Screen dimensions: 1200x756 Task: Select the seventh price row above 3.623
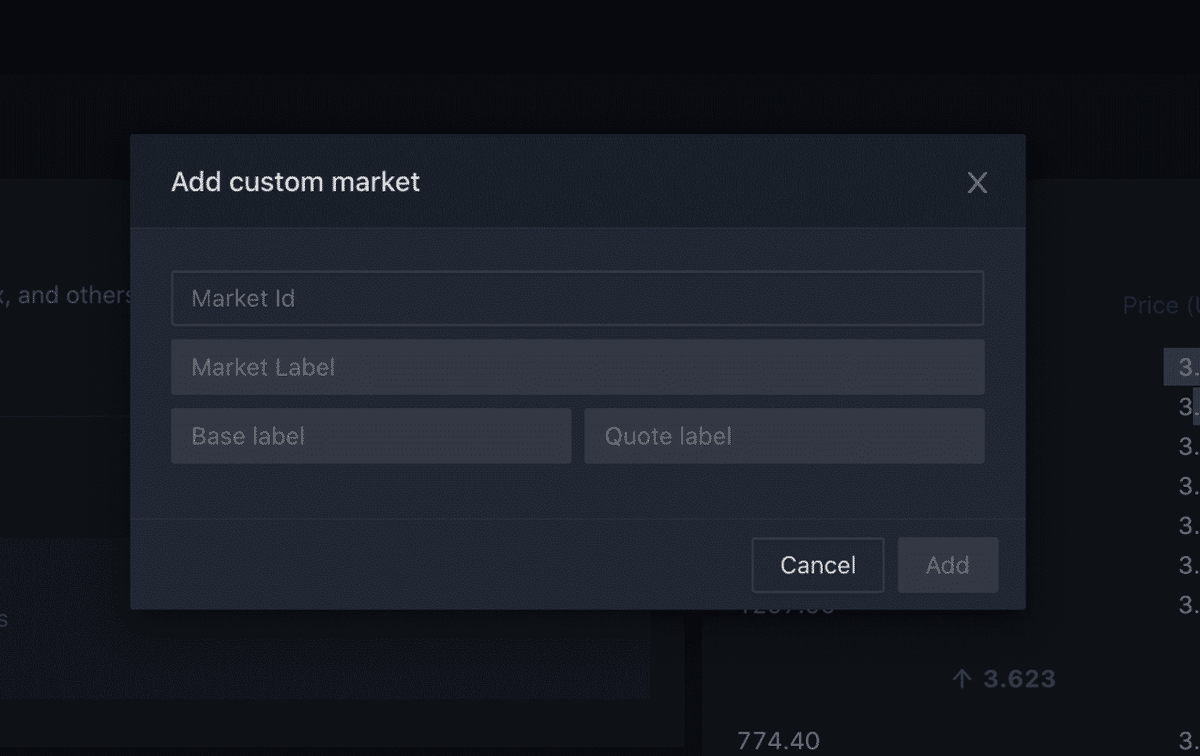click(x=1188, y=605)
